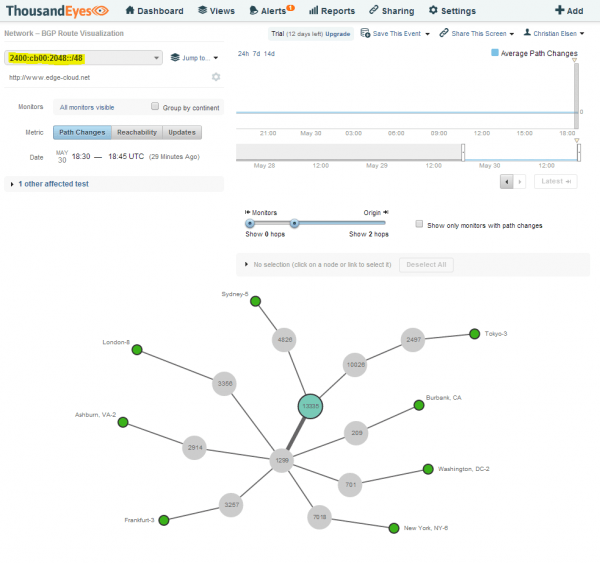Select the 7d time range
The width and height of the screenshot is (600, 563).
point(256,54)
